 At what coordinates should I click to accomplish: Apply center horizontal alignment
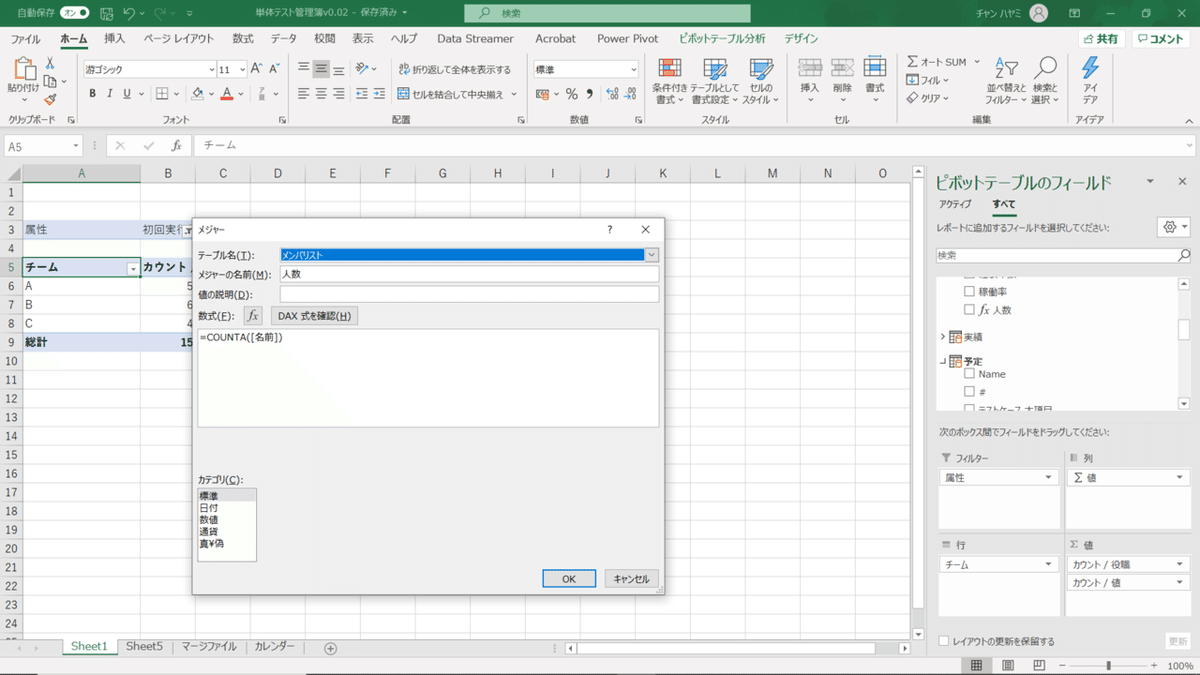(x=322, y=94)
